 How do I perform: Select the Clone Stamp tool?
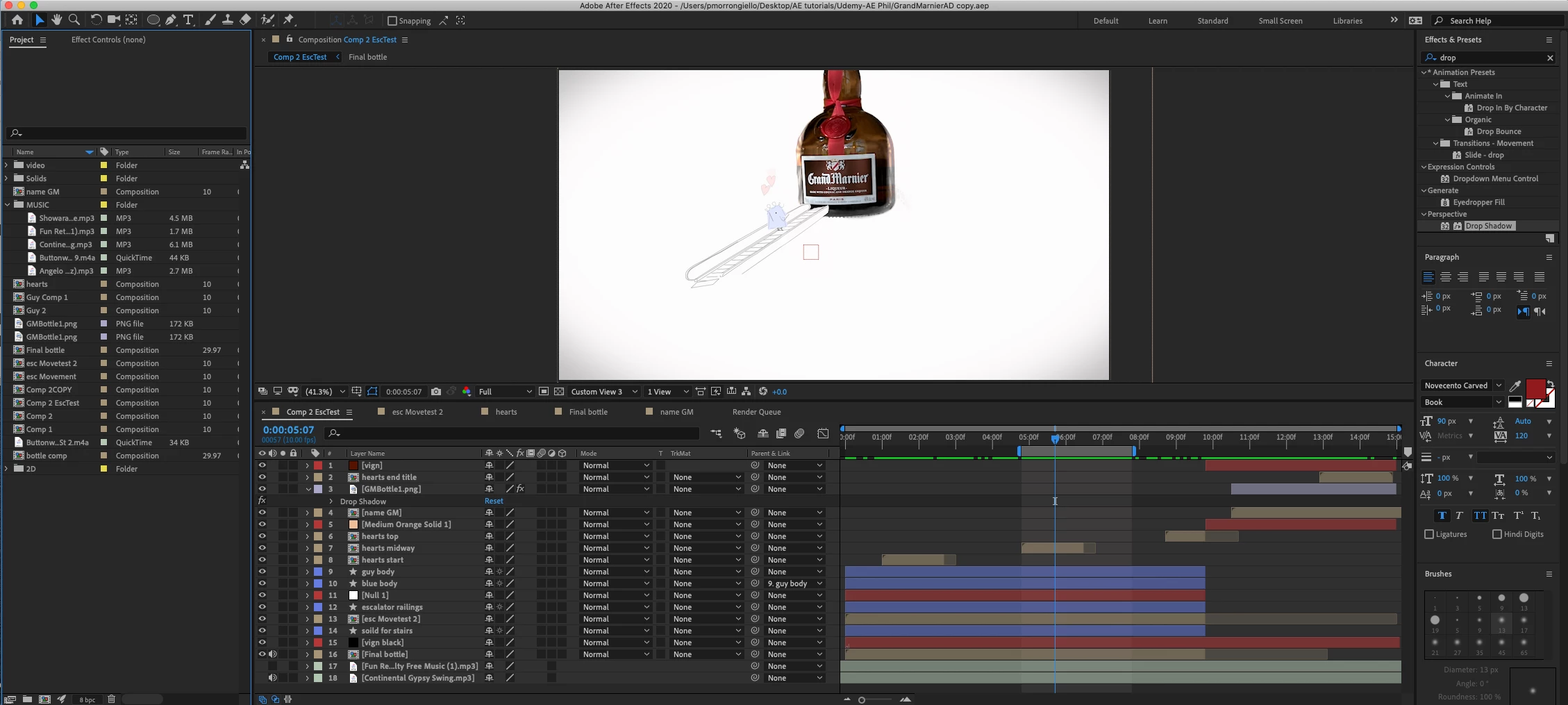tap(227, 20)
